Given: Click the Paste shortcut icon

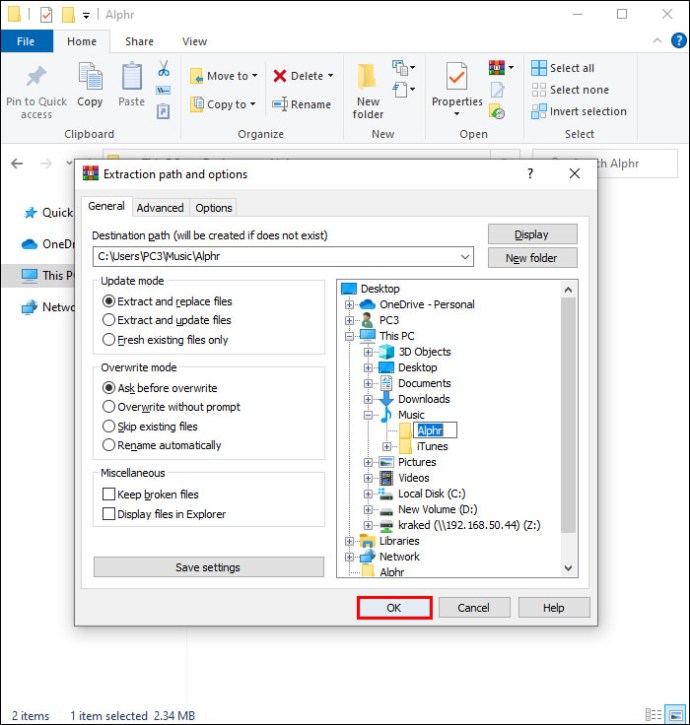Looking at the screenshot, I should (163, 111).
